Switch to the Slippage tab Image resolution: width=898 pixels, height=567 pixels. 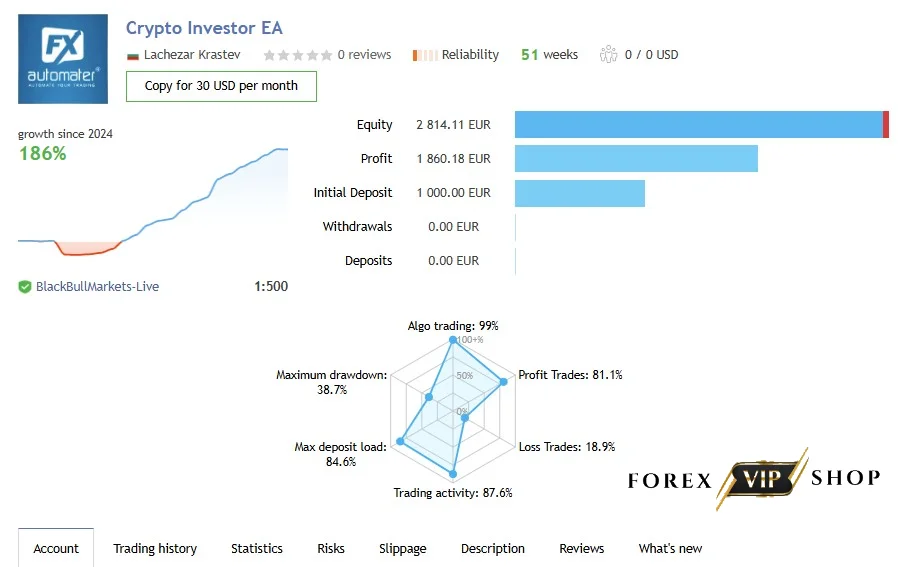click(403, 548)
